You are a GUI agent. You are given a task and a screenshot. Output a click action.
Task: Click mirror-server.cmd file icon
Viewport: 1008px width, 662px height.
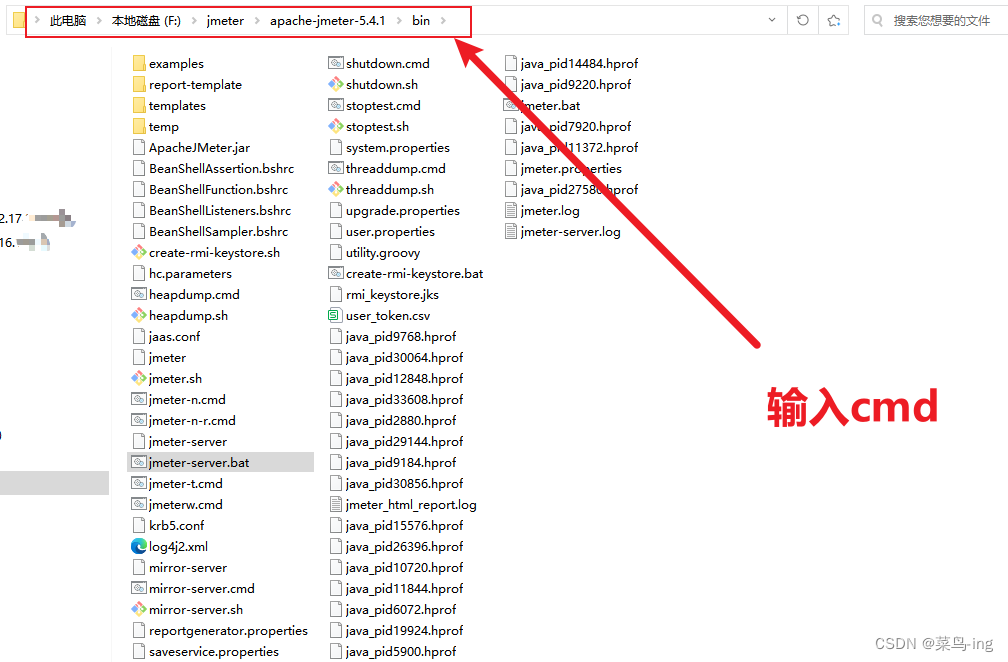click(x=138, y=588)
